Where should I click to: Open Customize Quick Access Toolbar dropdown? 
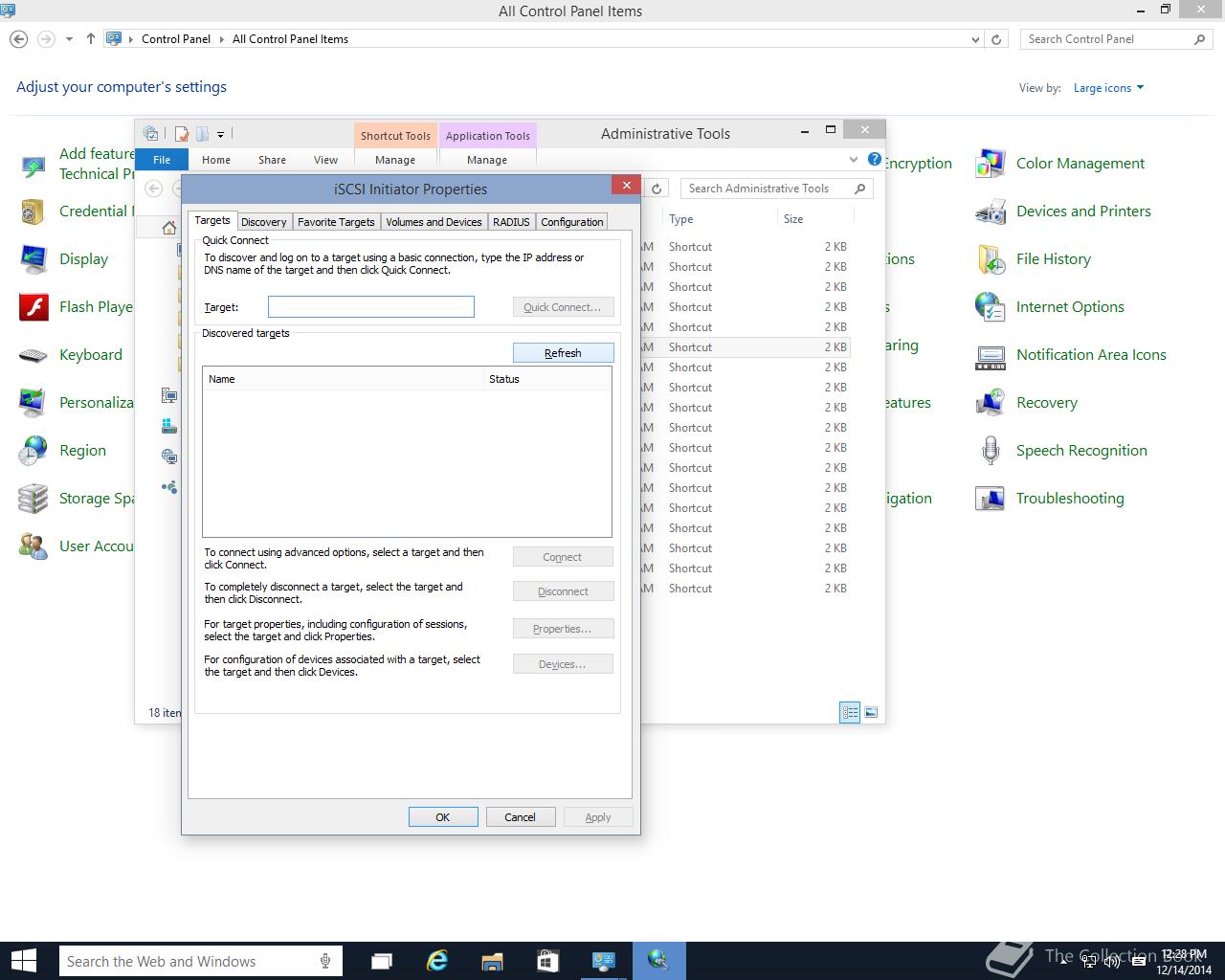(220, 135)
